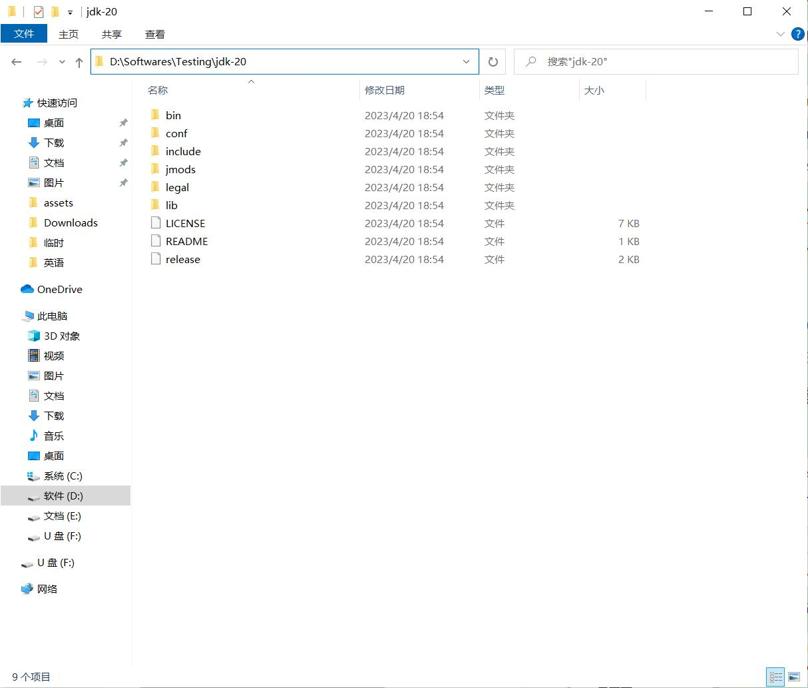The height and width of the screenshot is (688, 808).
Task: Open the 文档 (E:) drive
Action: pos(62,516)
